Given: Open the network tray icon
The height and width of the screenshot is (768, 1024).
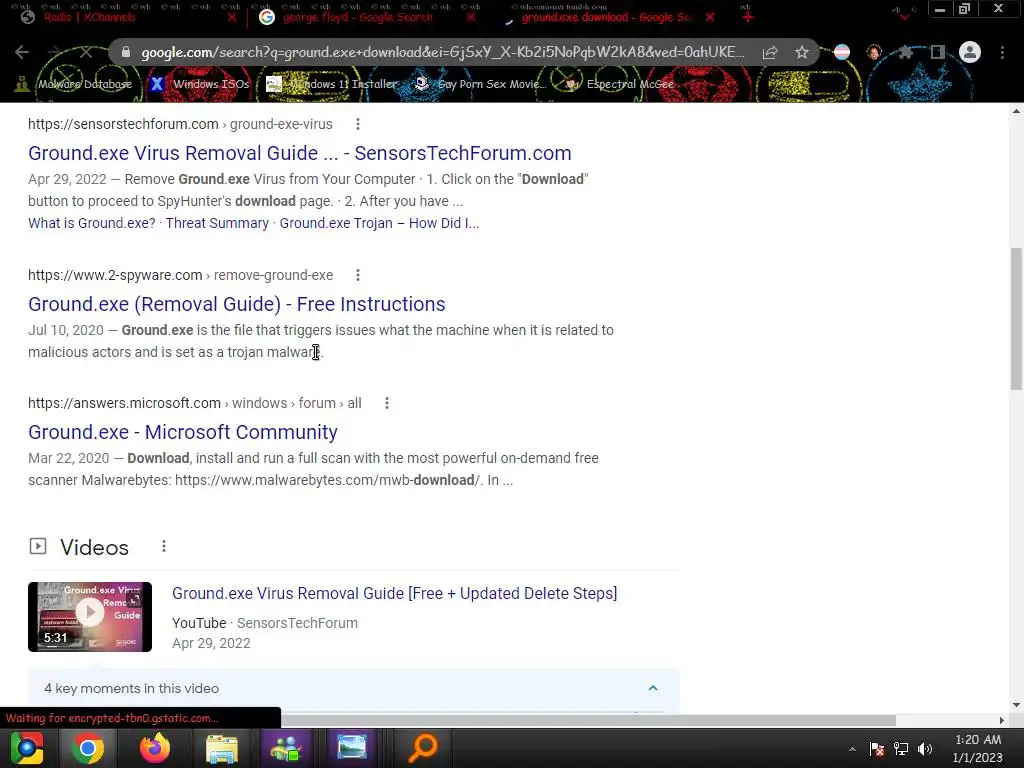Looking at the screenshot, I should 901,749.
